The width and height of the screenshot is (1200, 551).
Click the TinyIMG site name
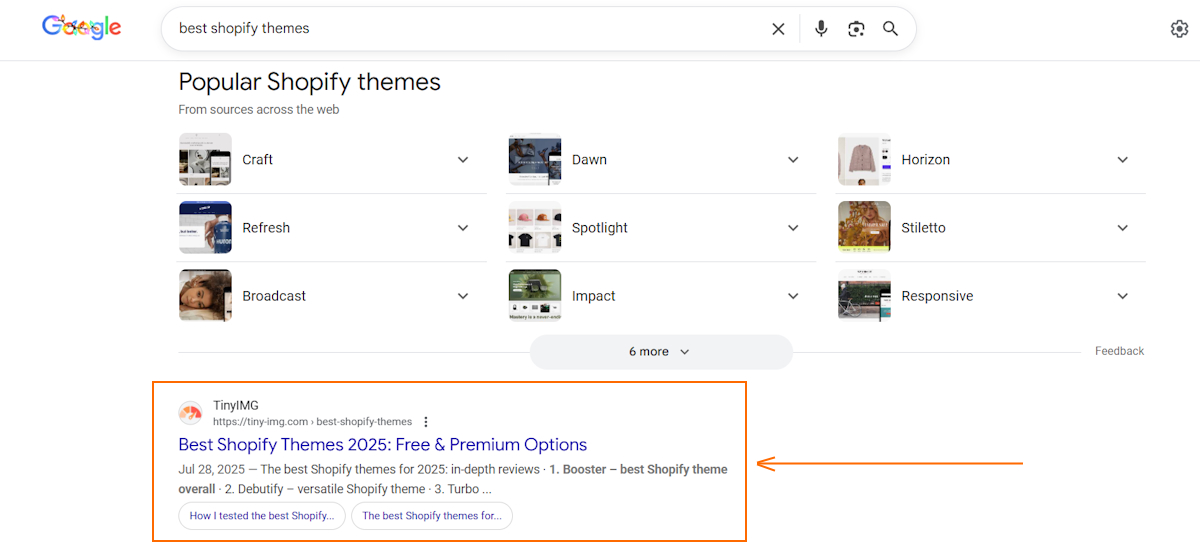click(236, 406)
